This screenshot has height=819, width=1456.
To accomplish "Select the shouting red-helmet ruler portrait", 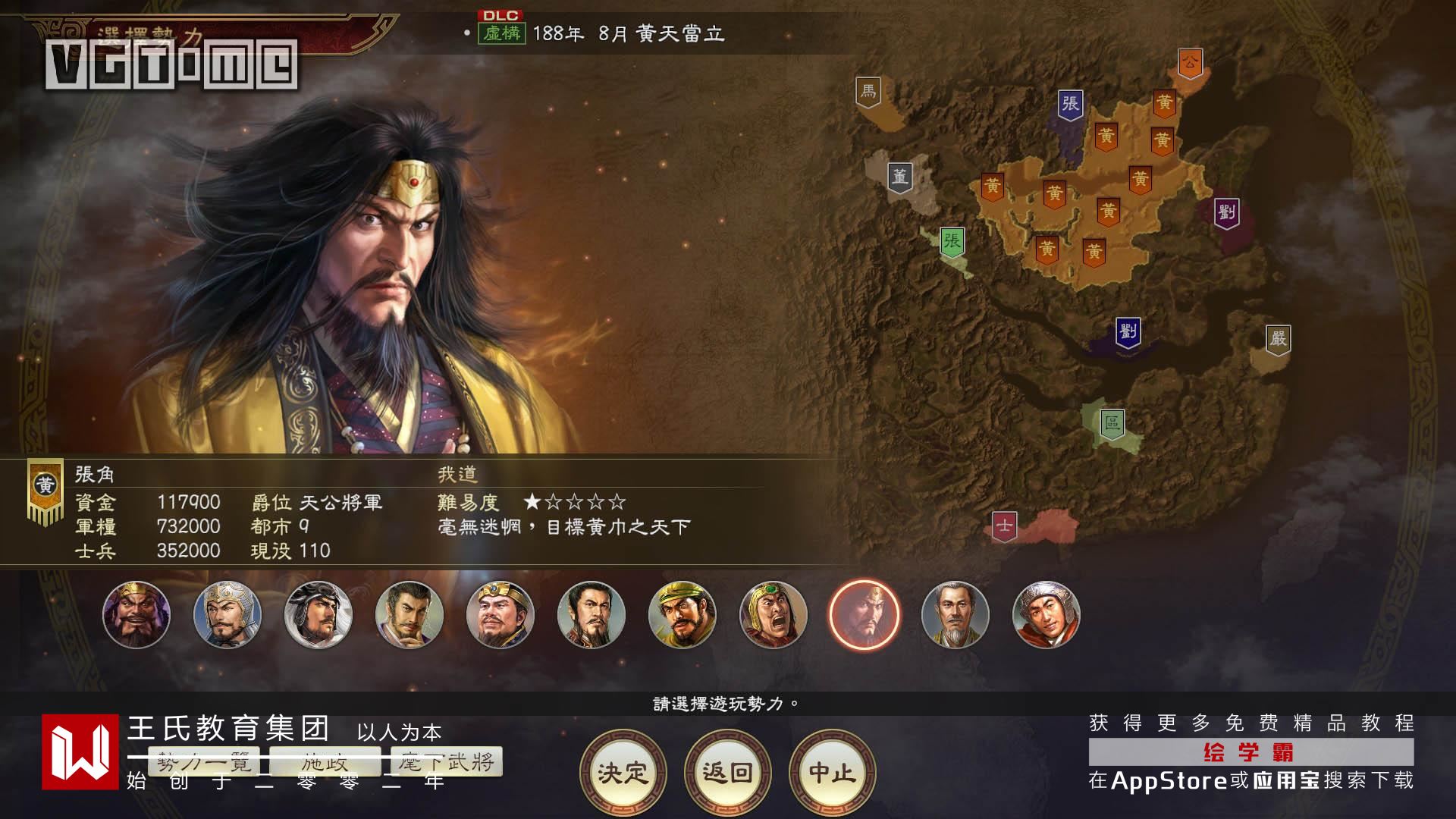I will (x=773, y=615).
